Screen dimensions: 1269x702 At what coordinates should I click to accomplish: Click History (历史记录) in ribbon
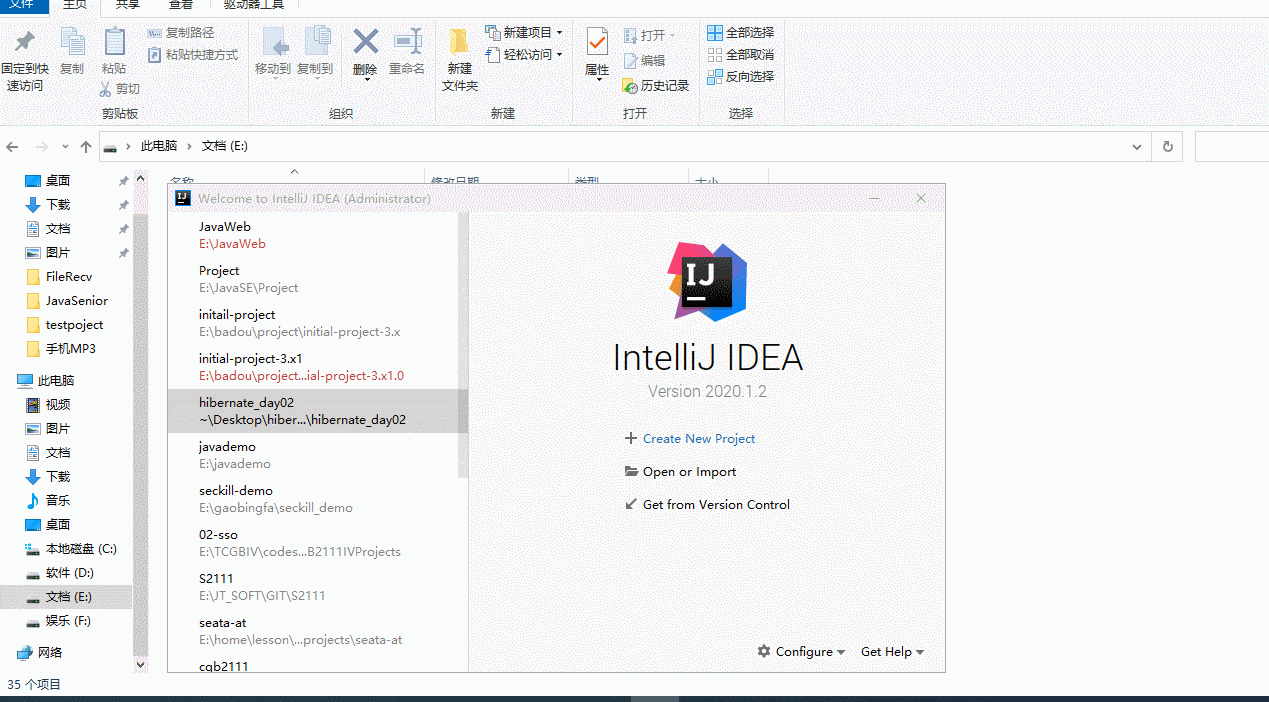(x=656, y=86)
